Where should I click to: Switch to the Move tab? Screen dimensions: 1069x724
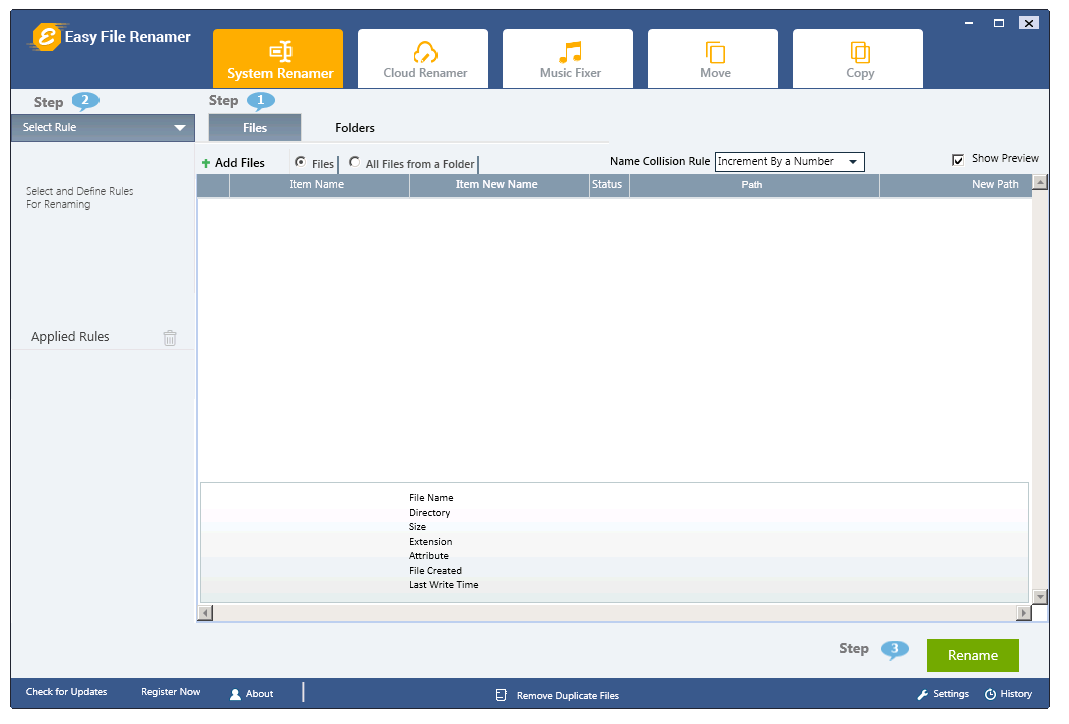pos(712,59)
